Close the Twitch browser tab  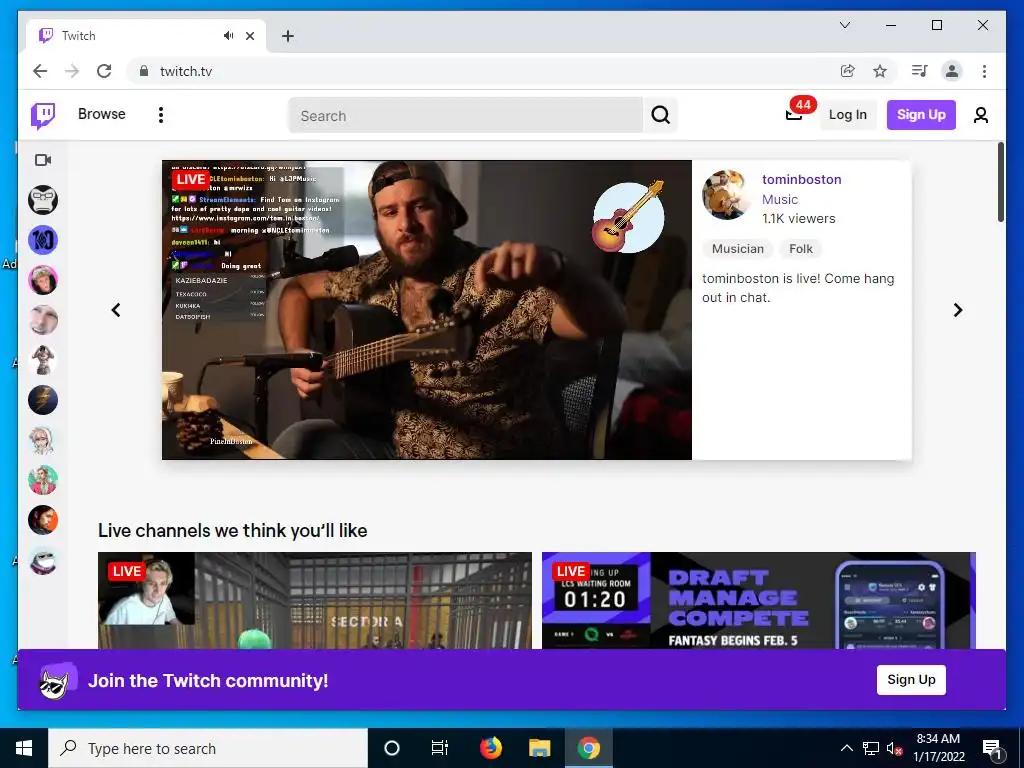pos(249,36)
